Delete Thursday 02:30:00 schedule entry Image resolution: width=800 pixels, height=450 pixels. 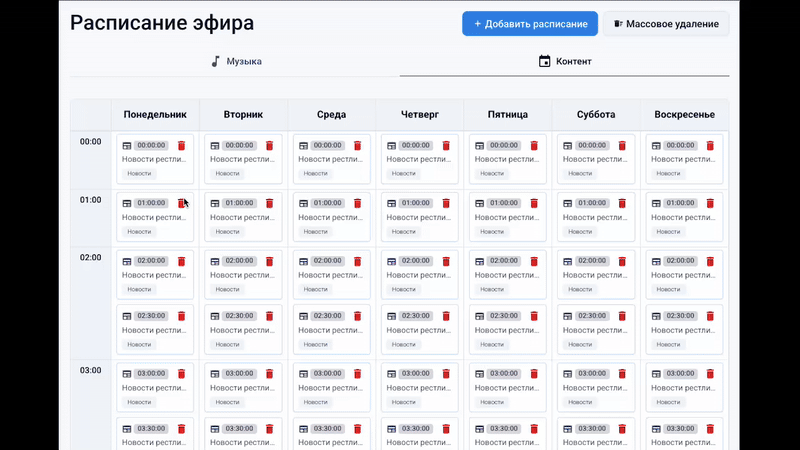[446, 315]
